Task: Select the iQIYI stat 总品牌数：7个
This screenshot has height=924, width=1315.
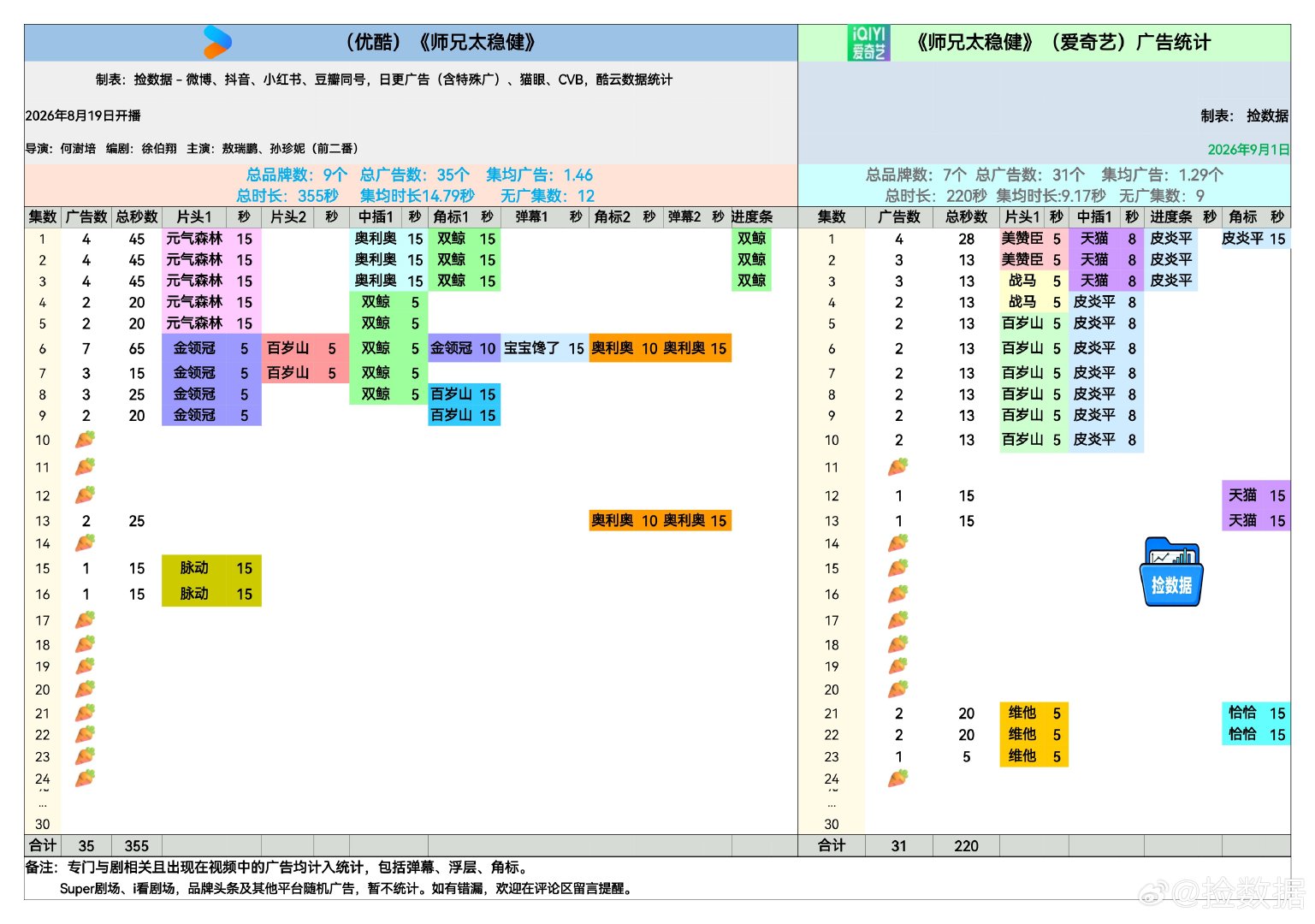Action: (916, 175)
